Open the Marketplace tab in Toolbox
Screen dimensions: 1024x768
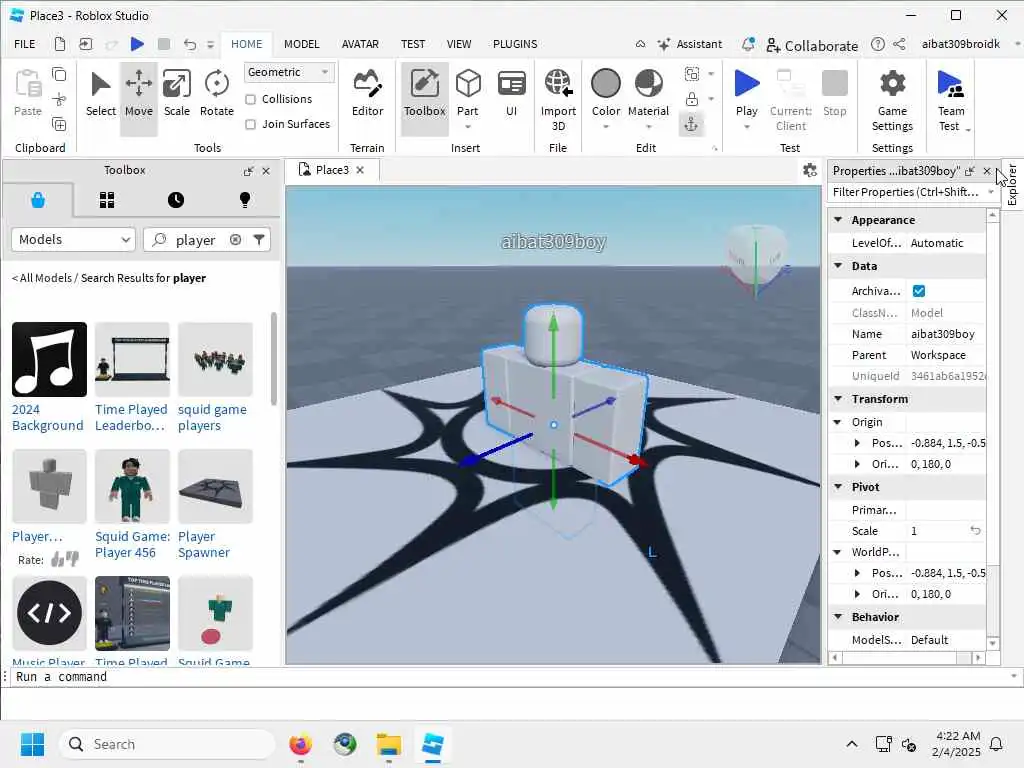click(x=38, y=200)
